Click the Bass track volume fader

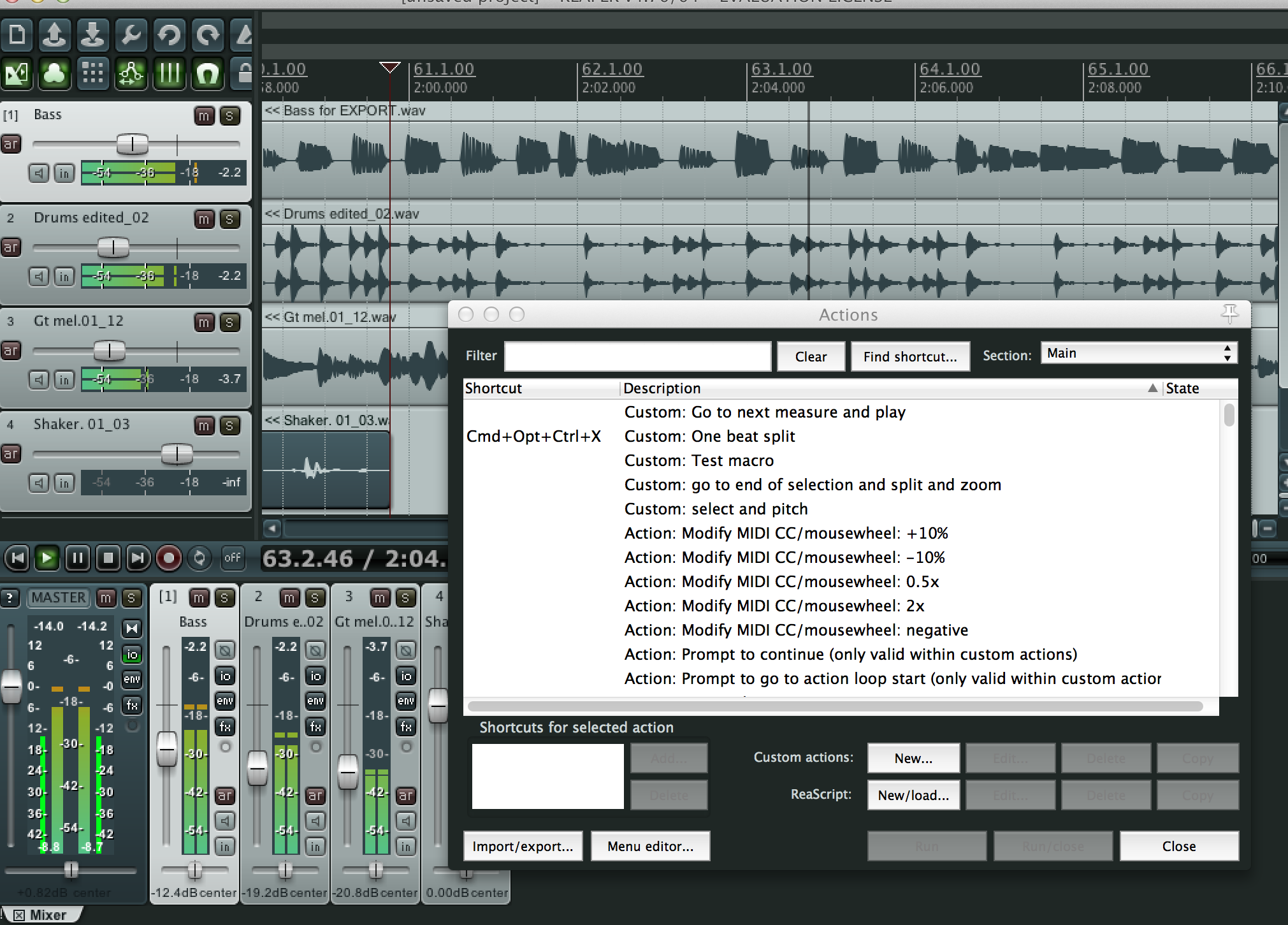tap(132, 144)
